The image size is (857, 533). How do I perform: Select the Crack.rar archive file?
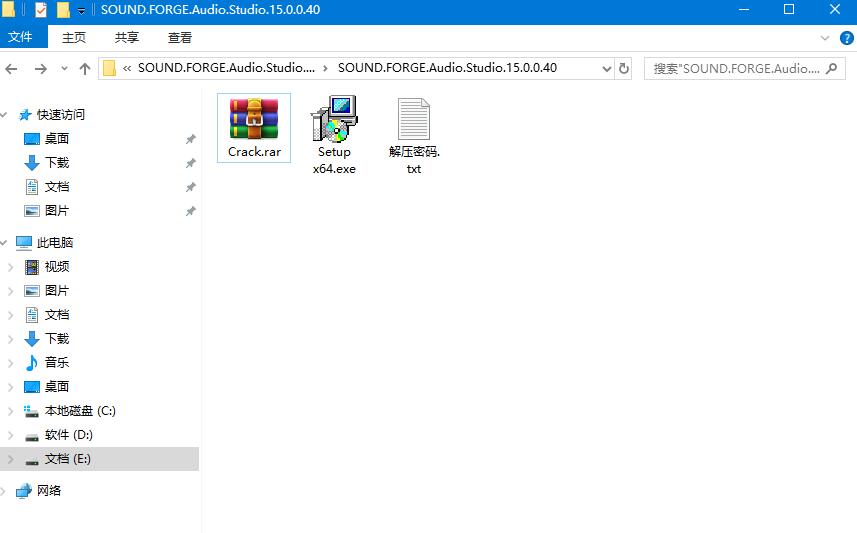pos(254,128)
